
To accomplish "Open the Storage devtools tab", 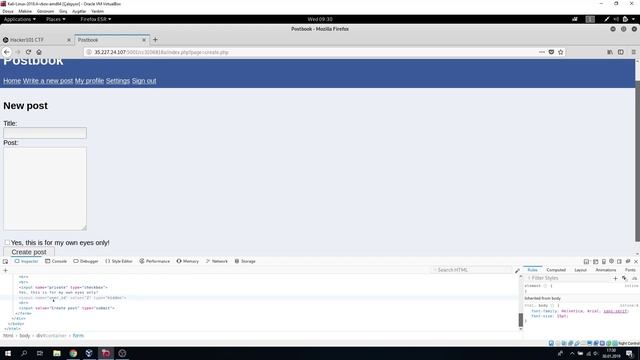I will pyautogui.click(x=245, y=261).
